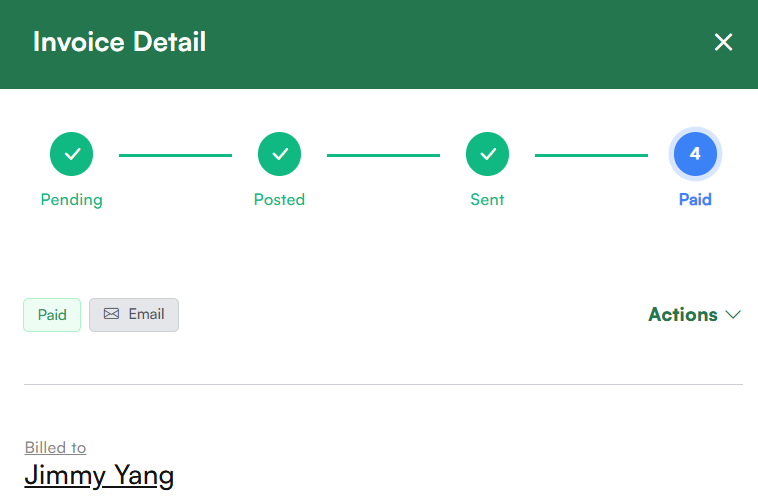Click the chevron arrow beside Actions
This screenshot has height=497, width=758.
coord(733,315)
